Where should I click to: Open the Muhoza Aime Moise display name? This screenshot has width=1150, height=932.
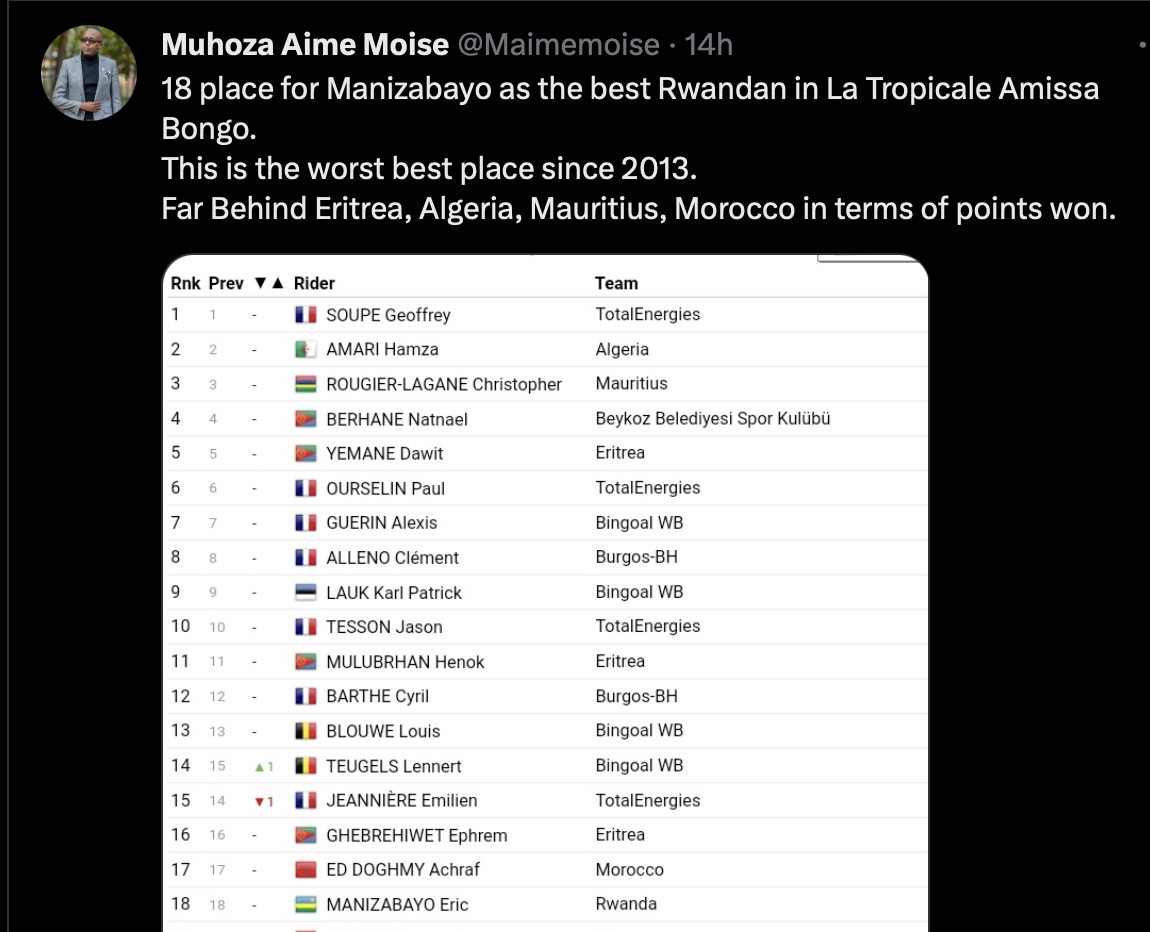(305, 45)
